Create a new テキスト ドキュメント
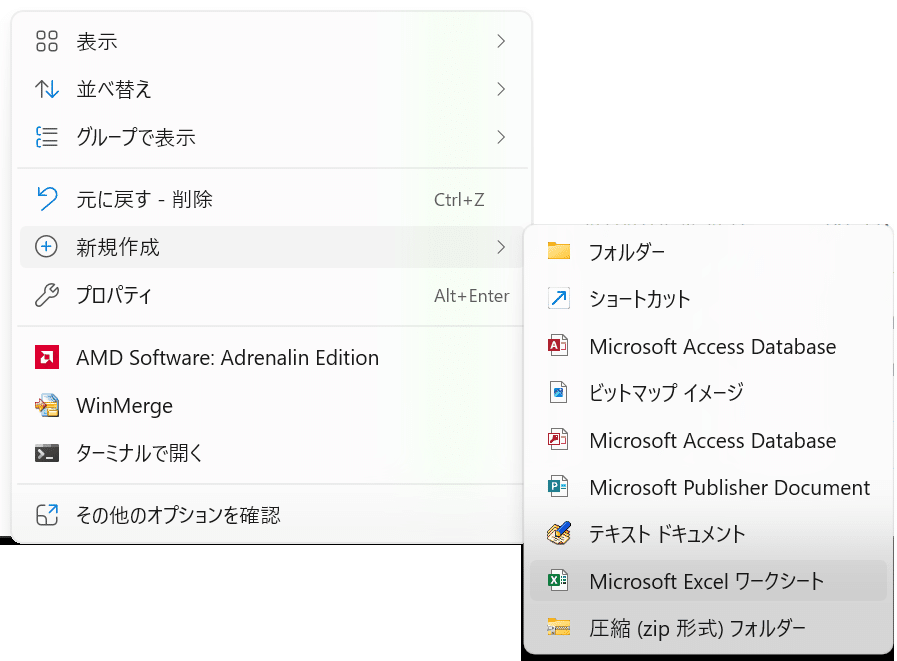 pyautogui.click(x=708, y=533)
